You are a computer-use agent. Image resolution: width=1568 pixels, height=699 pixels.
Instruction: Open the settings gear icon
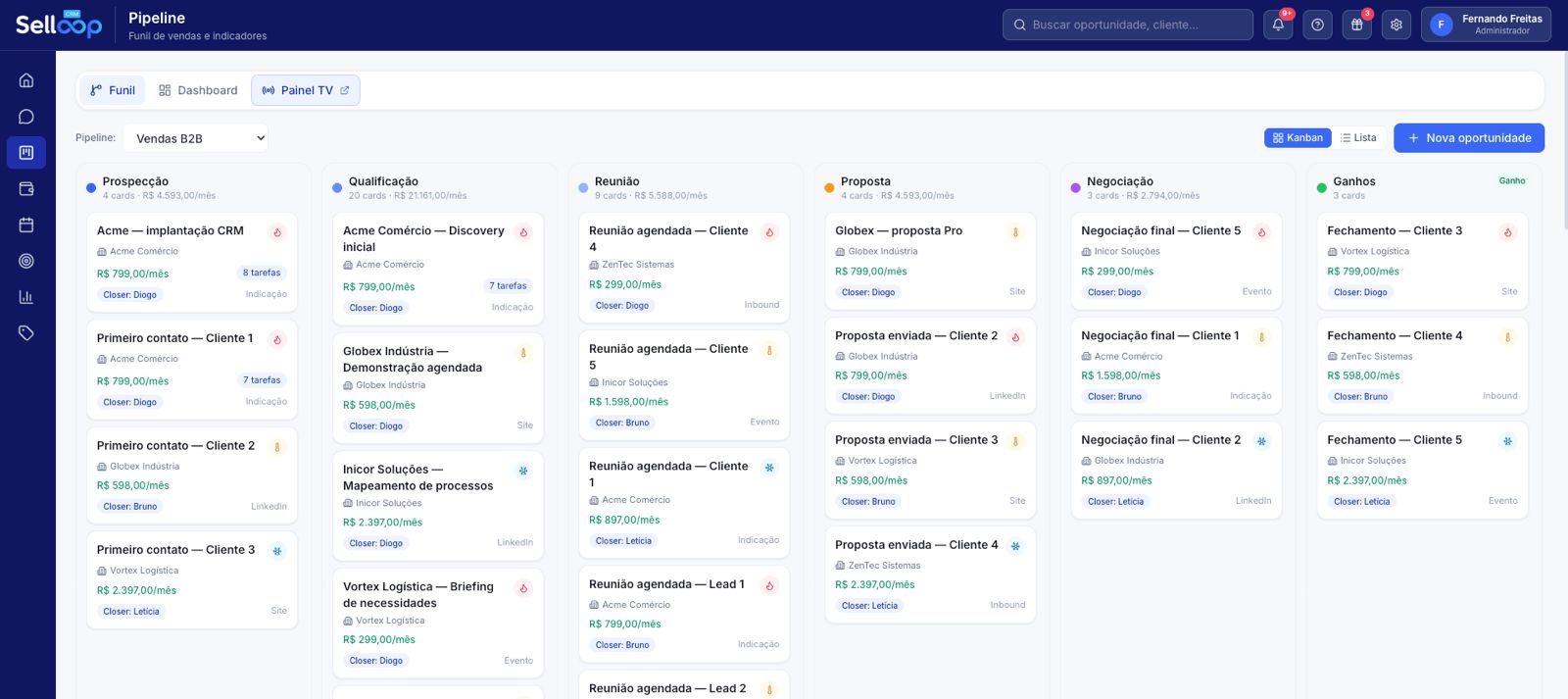click(1396, 25)
